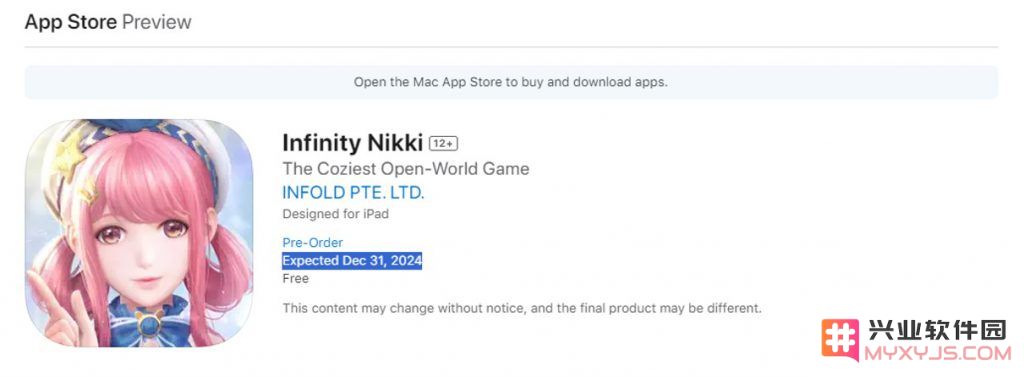The height and width of the screenshot is (377, 1024).
Task: Click the 12+ age rating badge
Action: [x=443, y=143]
